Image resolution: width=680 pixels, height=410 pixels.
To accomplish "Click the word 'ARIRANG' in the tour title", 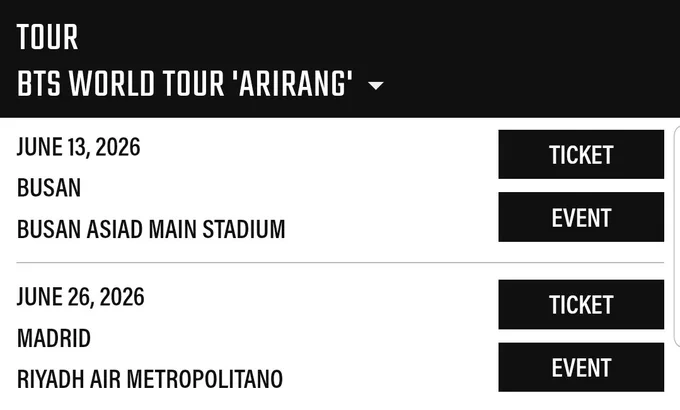I will 295,83.
